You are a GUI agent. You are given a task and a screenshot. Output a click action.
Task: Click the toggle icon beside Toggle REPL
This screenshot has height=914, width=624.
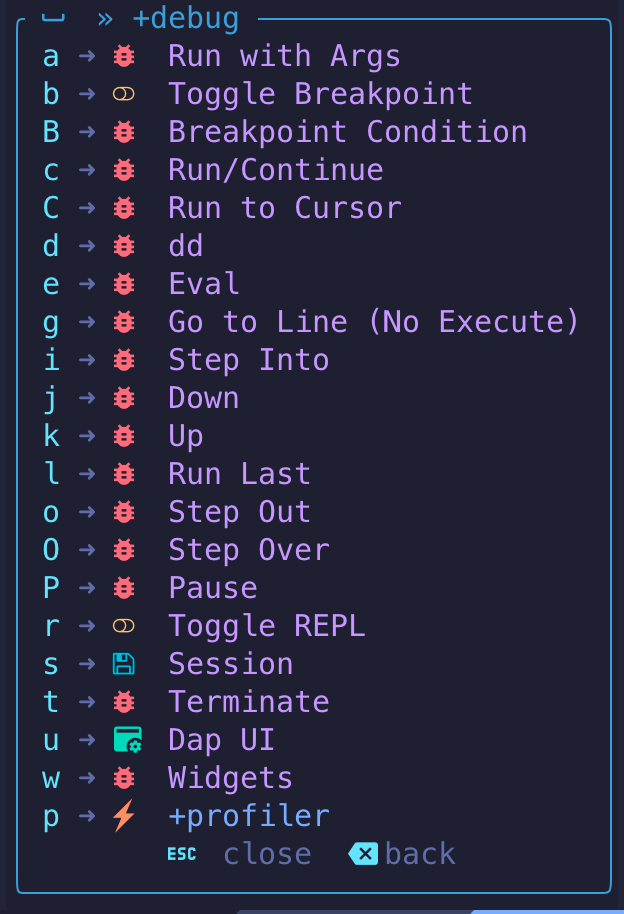(124, 626)
